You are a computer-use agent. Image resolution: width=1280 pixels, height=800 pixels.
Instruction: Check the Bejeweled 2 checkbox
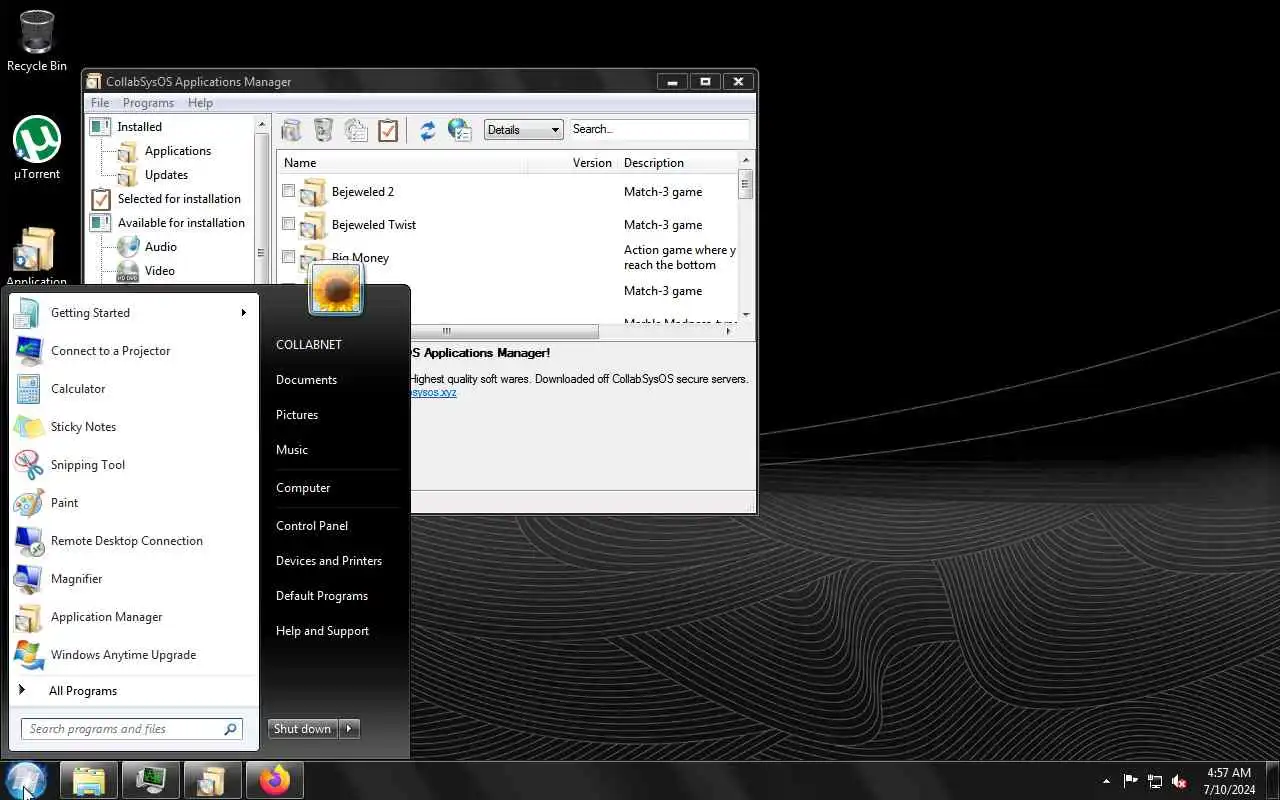click(288, 191)
